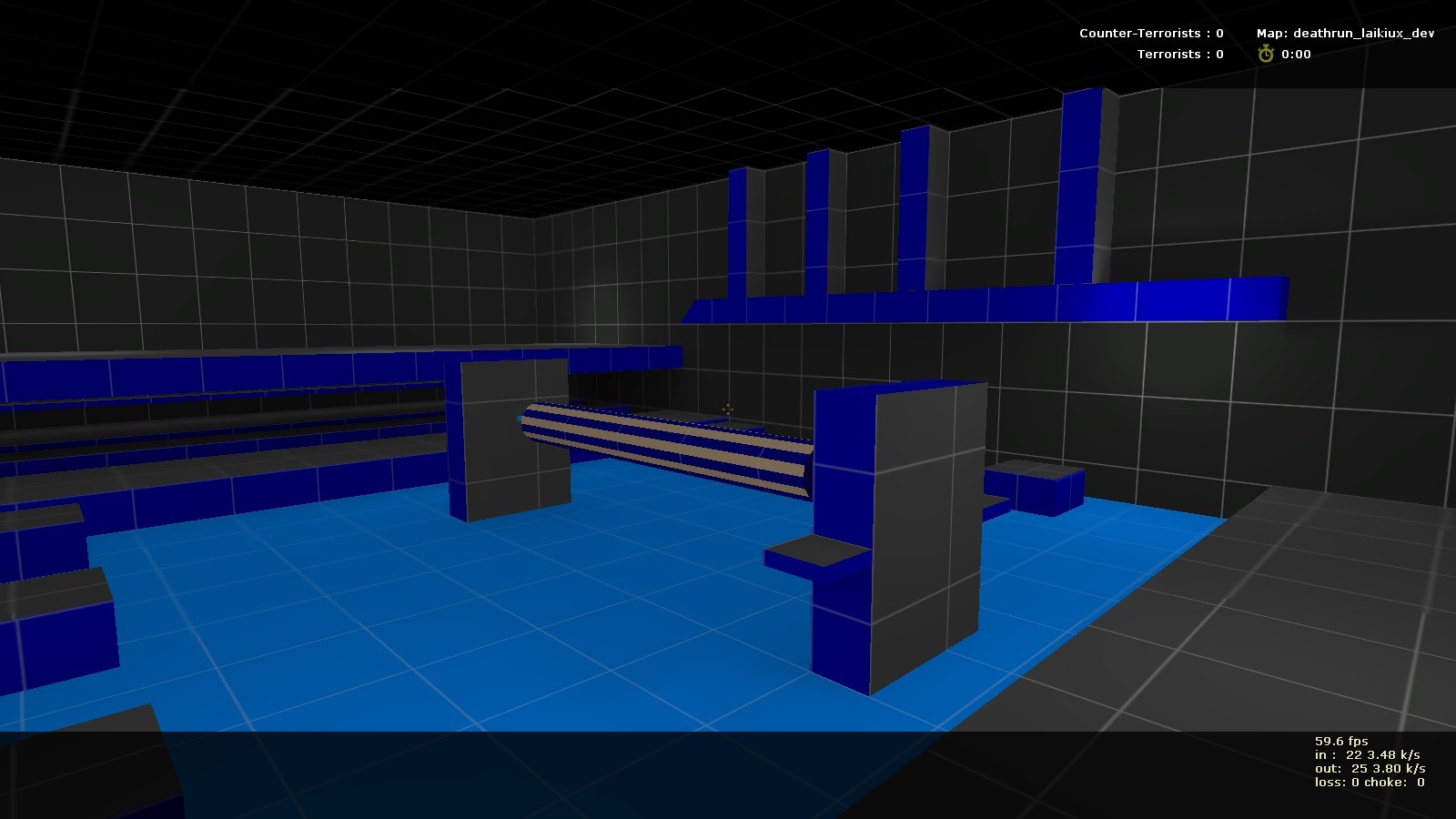Screen dimensions: 1456x819
Task: Click the Counter-Terrorists score label
Action: point(1150,34)
